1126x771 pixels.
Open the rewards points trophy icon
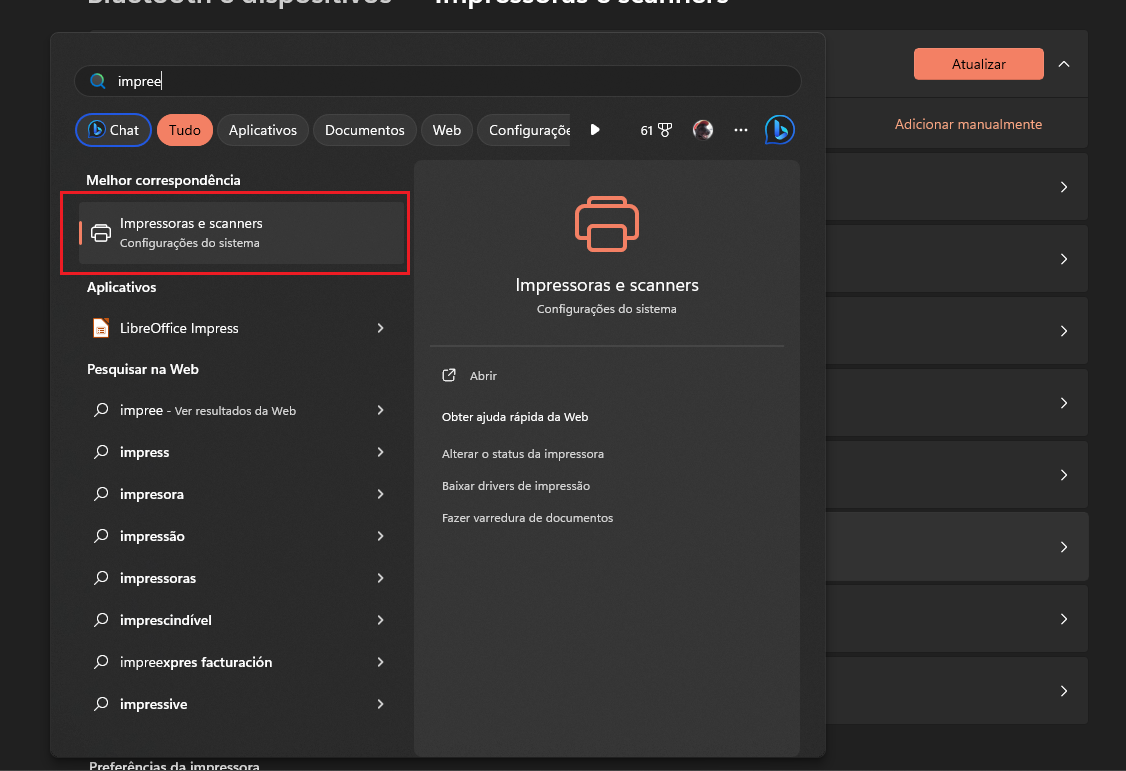point(664,130)
